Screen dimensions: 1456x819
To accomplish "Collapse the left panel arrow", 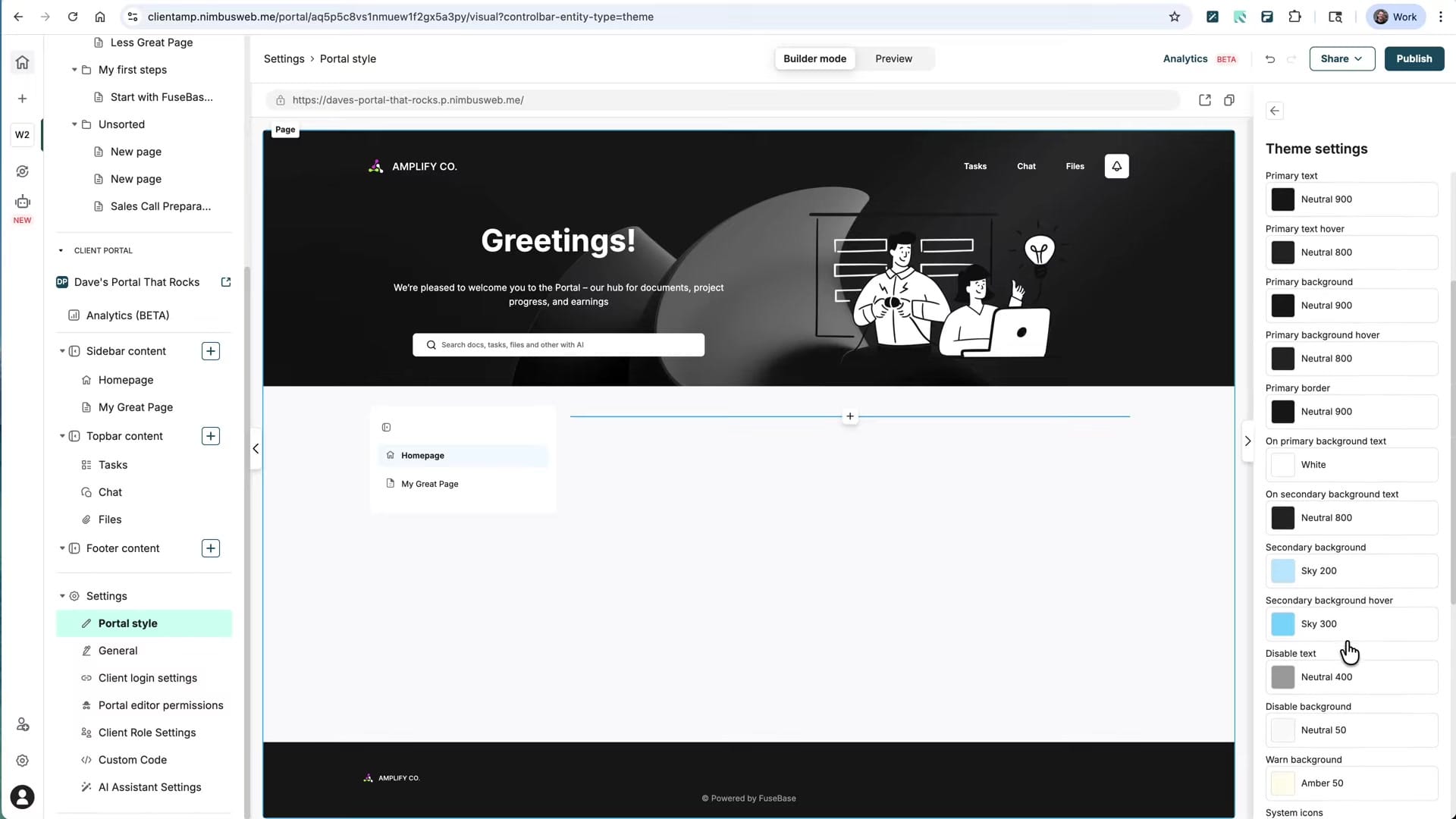I will 256,449.
